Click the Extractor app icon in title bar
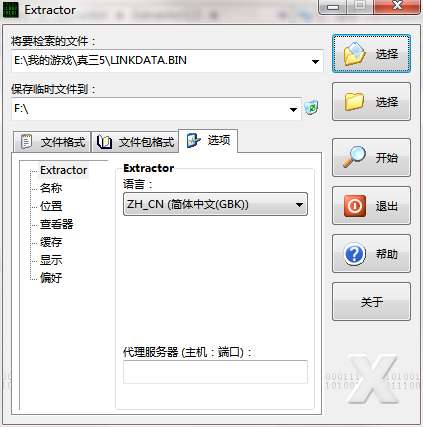 [x=11, y=10]
